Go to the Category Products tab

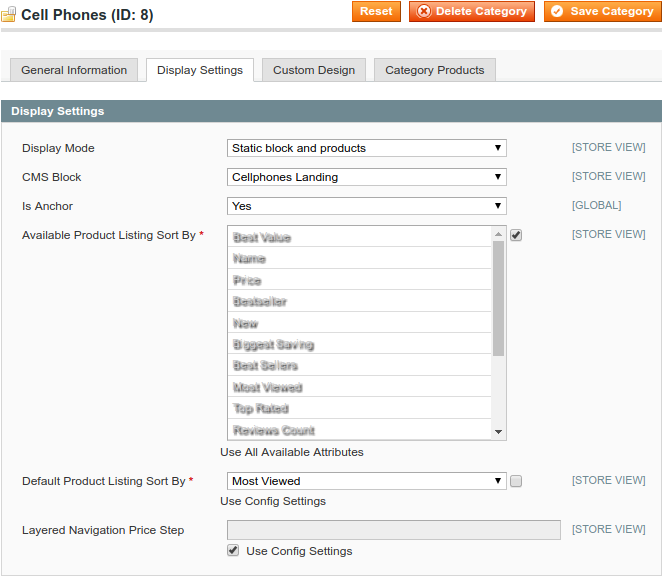(434, 70)
